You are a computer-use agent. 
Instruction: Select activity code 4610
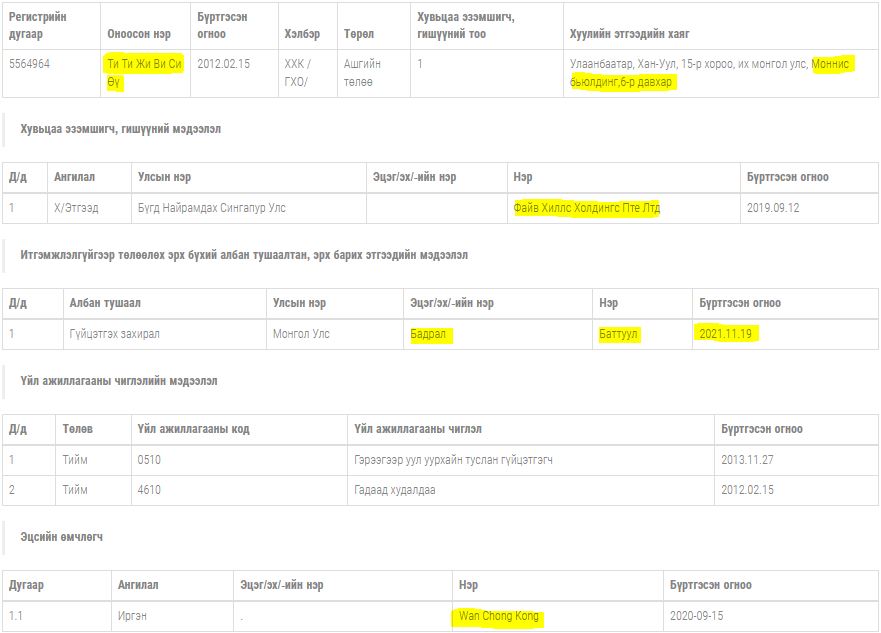pos(149,490)
